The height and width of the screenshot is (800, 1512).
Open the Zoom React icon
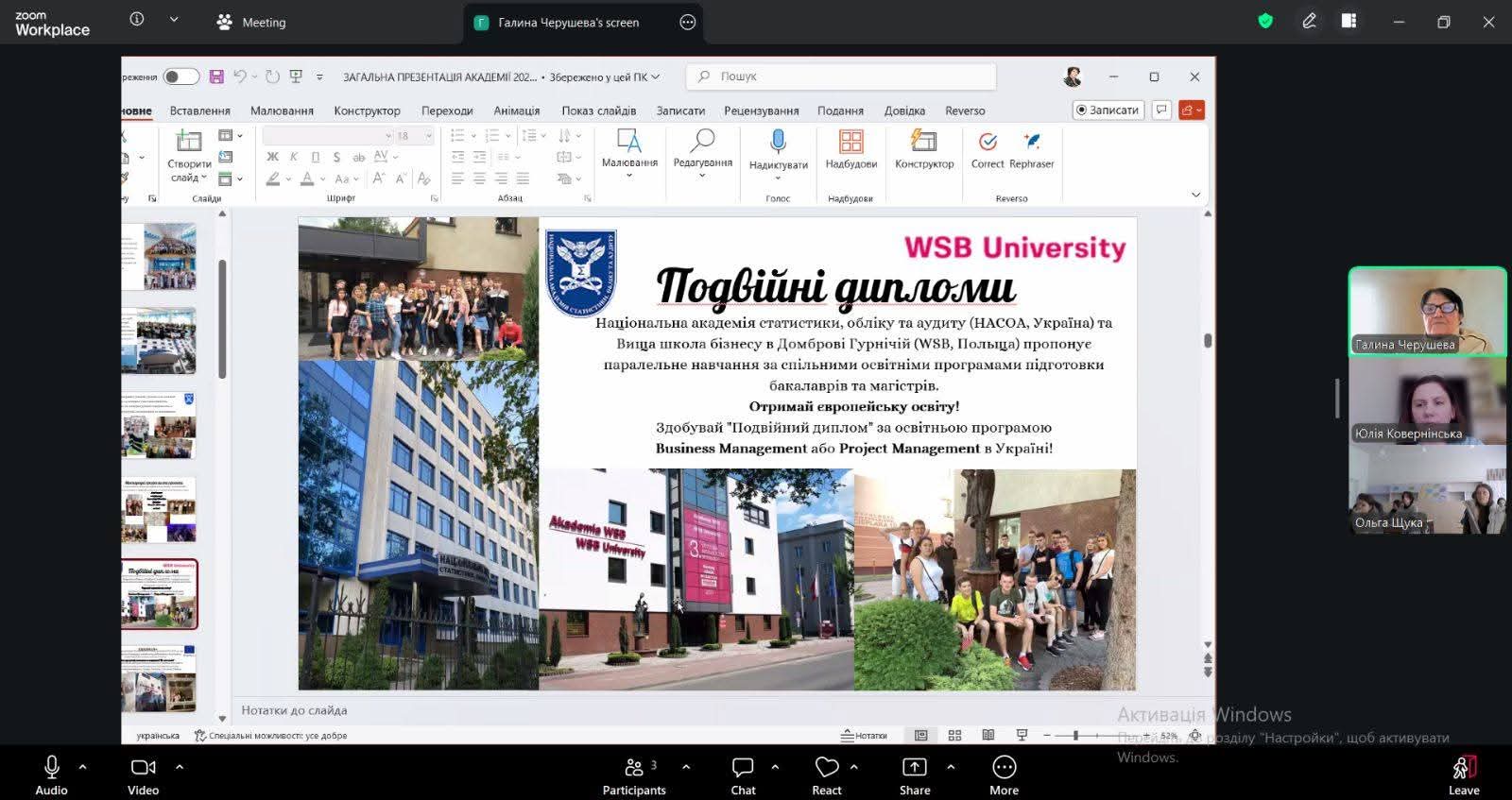coord(827,768)
